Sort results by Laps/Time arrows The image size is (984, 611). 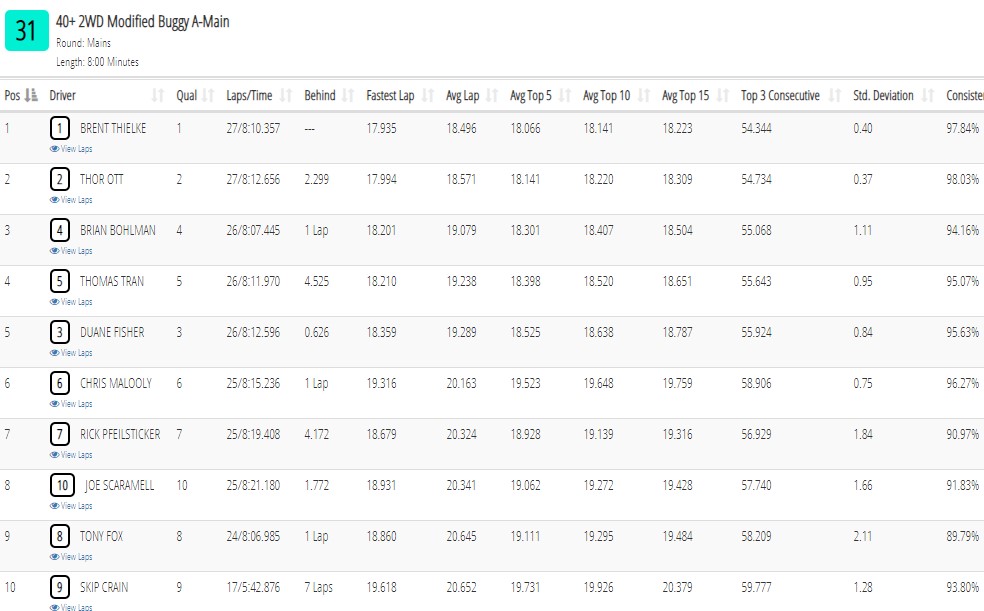tap(286, 95)
